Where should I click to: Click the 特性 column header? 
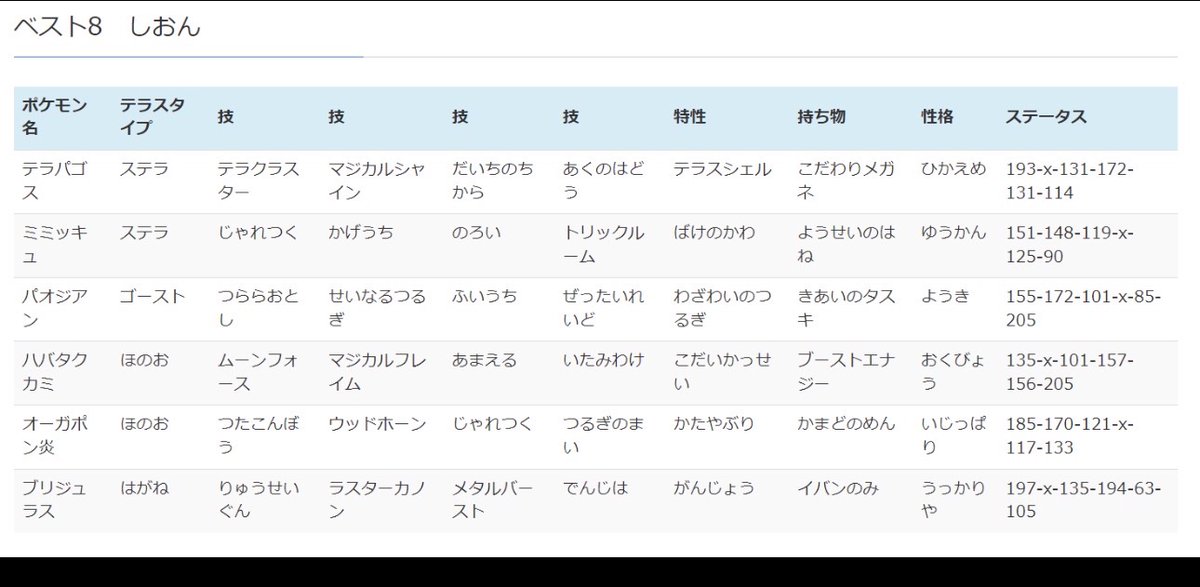(x=689, y=117)
